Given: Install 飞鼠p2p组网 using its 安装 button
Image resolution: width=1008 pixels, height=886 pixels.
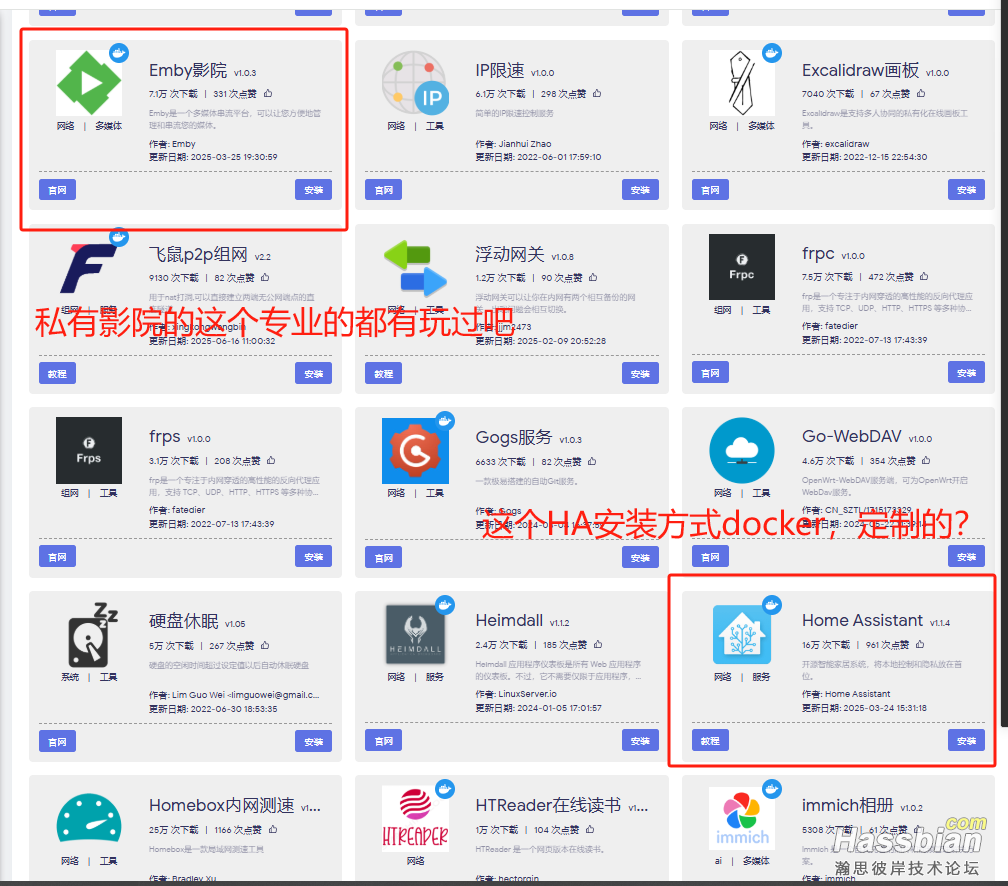Looking at the screenshot, I should coord(314,374).
